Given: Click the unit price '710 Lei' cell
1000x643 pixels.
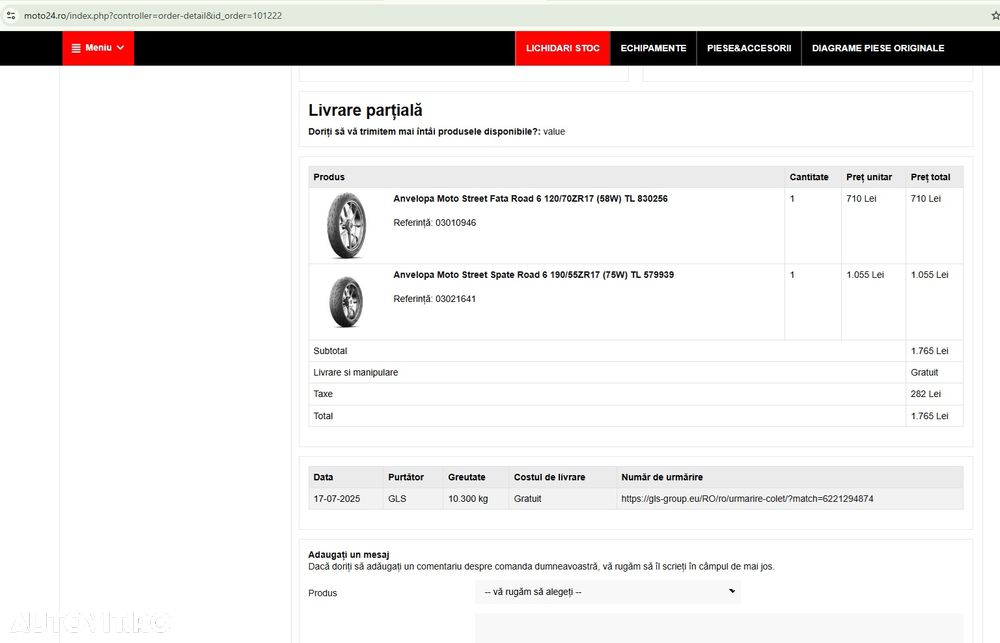Looking at the screenshot, I should [x=861, y=198].
